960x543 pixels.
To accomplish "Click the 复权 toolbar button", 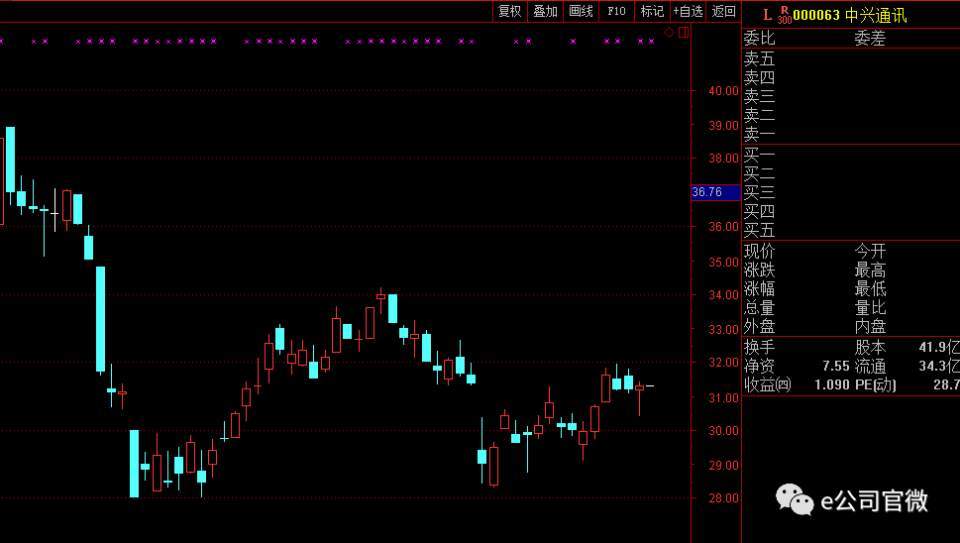I will click(510, 11).
